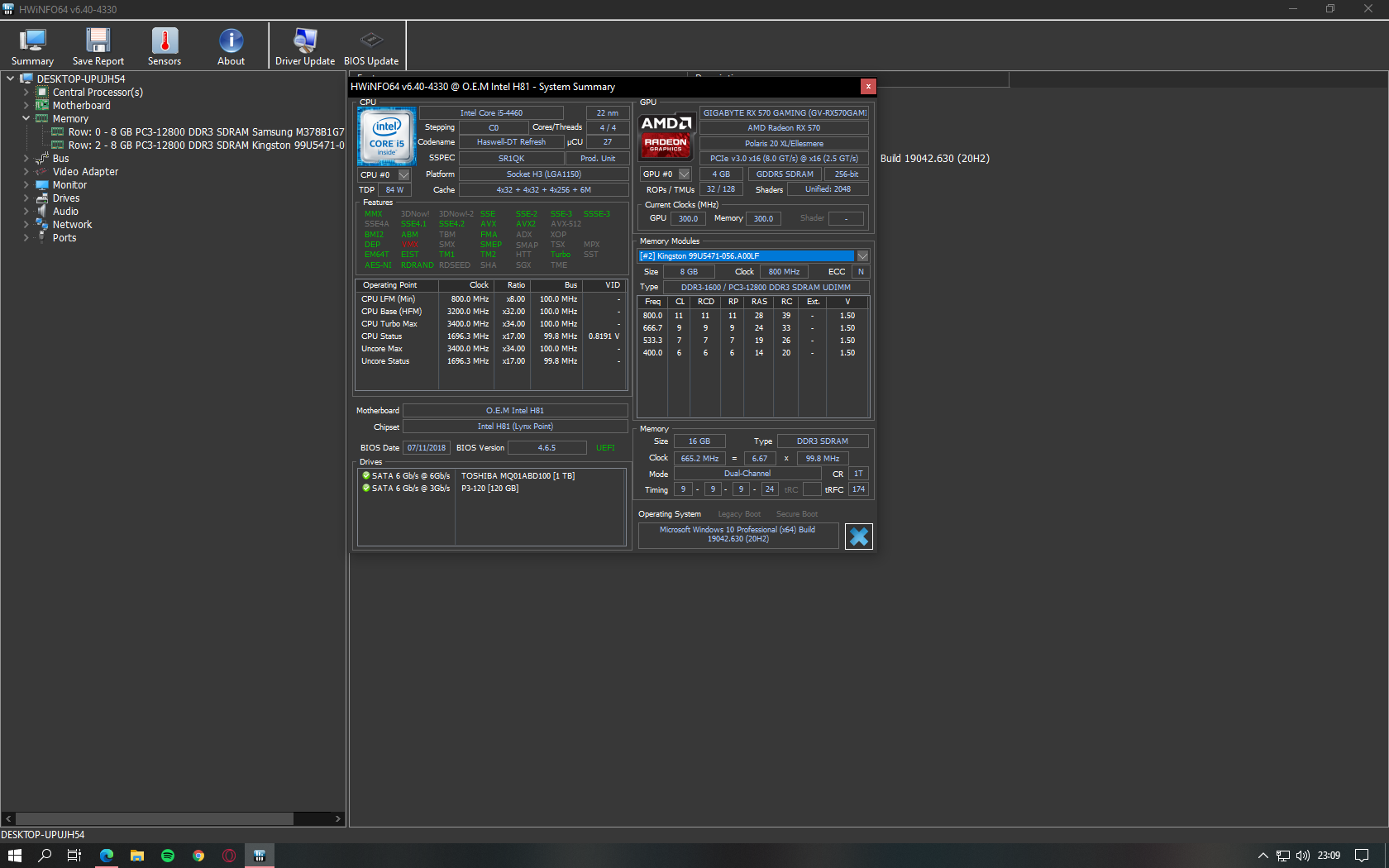The width and height of the screenshot is (1389, 868).
Task: Select Row: 0 Samsung memory module
Action: (206, 132)
